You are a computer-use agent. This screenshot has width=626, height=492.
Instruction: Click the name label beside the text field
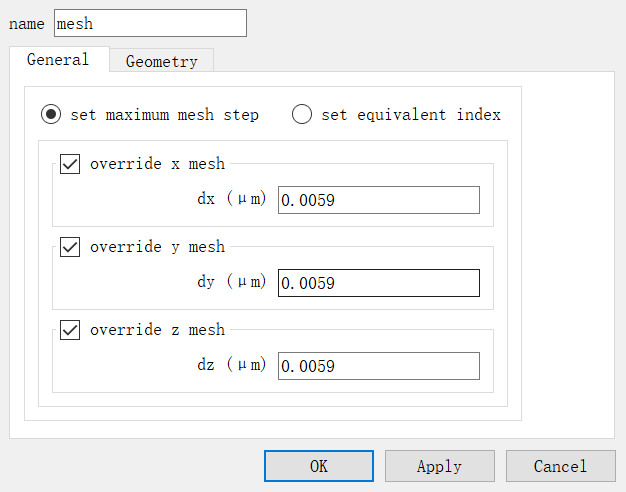pyautogui.click(x=26, y=23)
